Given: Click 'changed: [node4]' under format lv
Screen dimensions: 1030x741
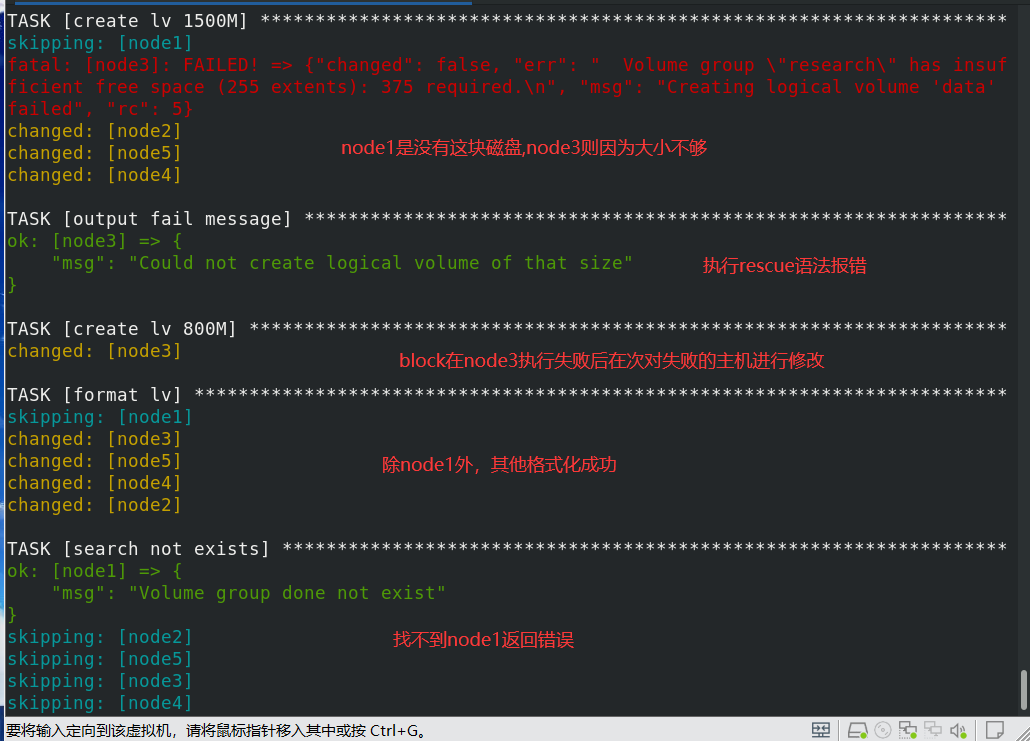Looking at the screenshot, I should pos(94,483).
